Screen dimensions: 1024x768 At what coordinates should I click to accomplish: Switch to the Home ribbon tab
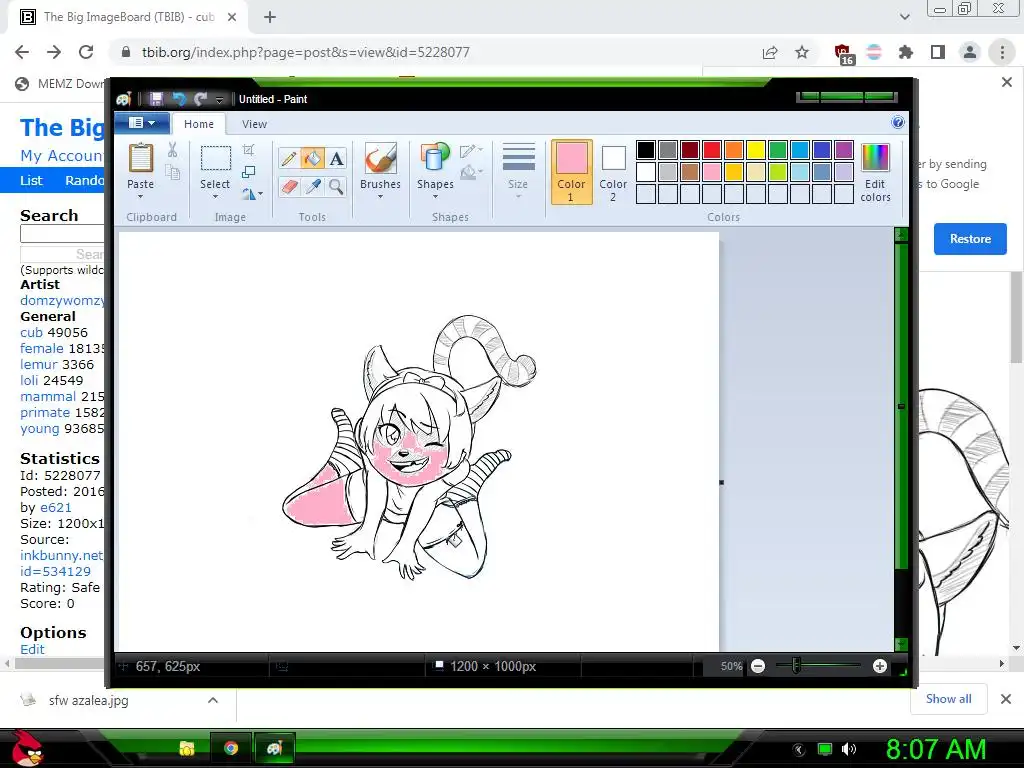coord(199,124)
